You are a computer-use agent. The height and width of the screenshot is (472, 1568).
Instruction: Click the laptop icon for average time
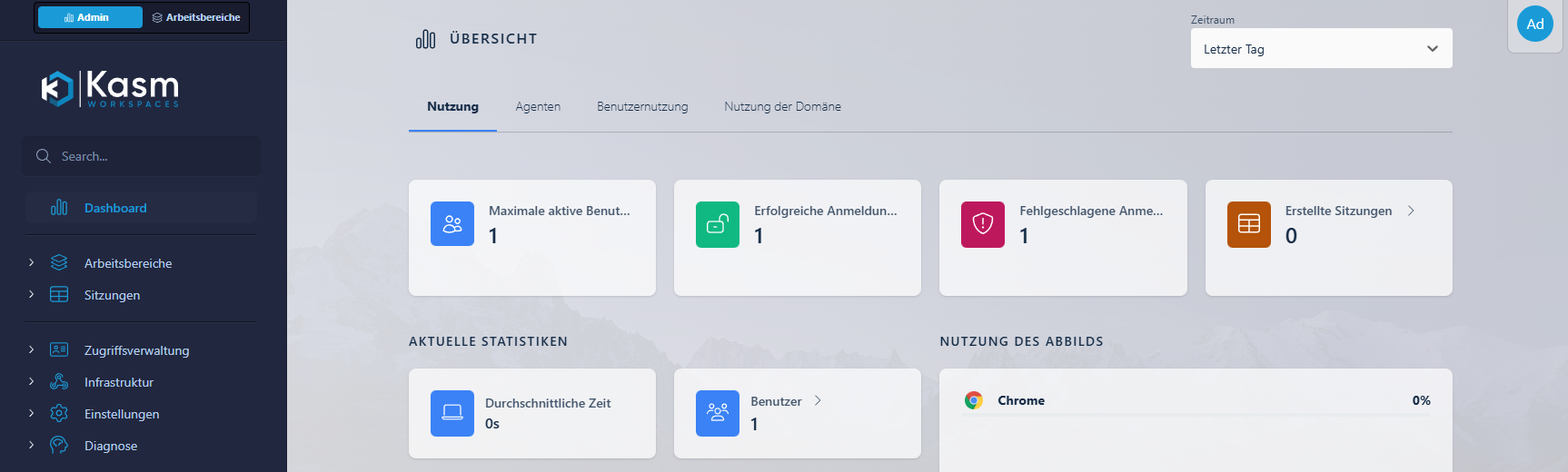click(452, 413)
